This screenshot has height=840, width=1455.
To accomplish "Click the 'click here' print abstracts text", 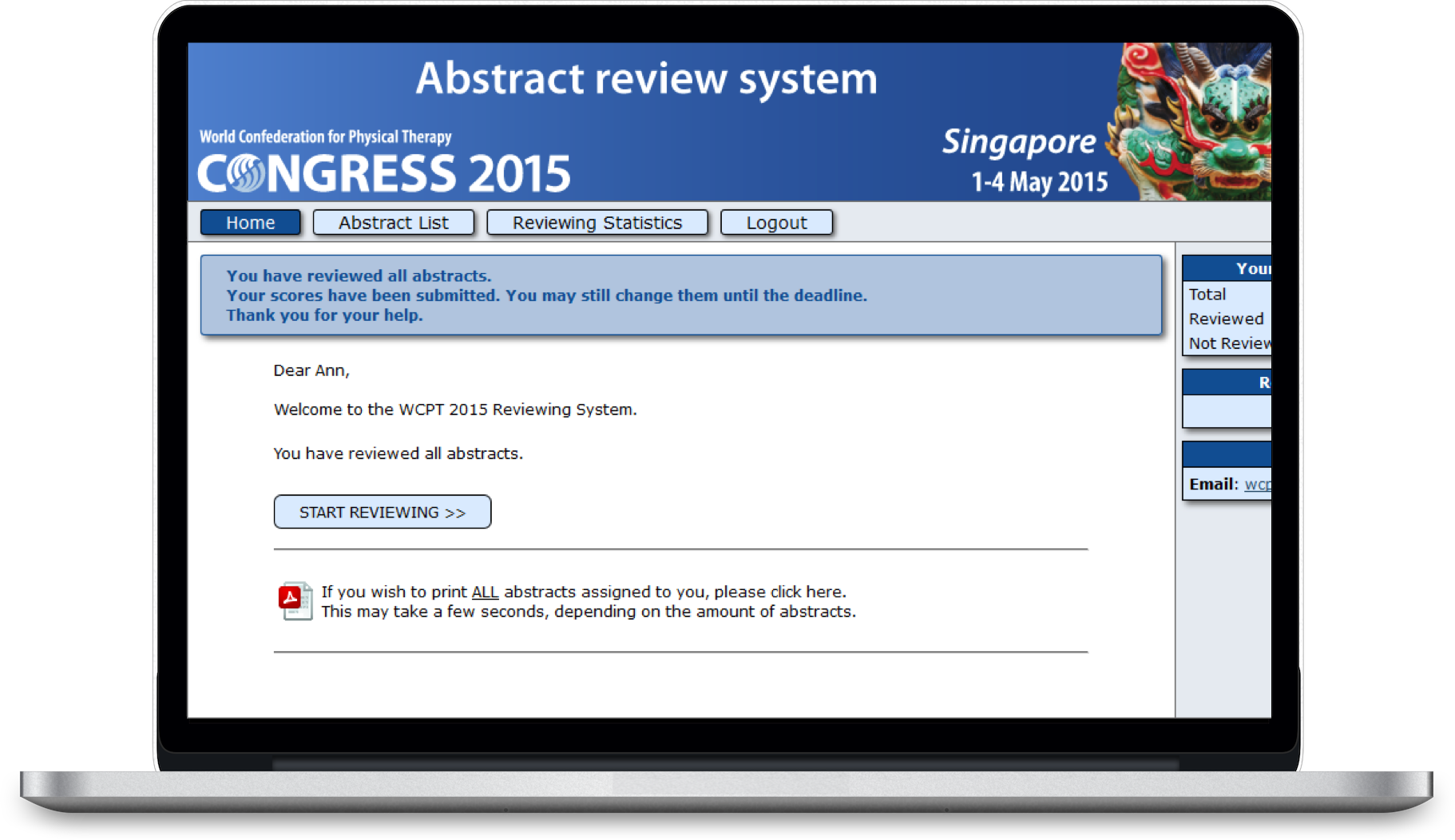I will [x=806, y=592].
